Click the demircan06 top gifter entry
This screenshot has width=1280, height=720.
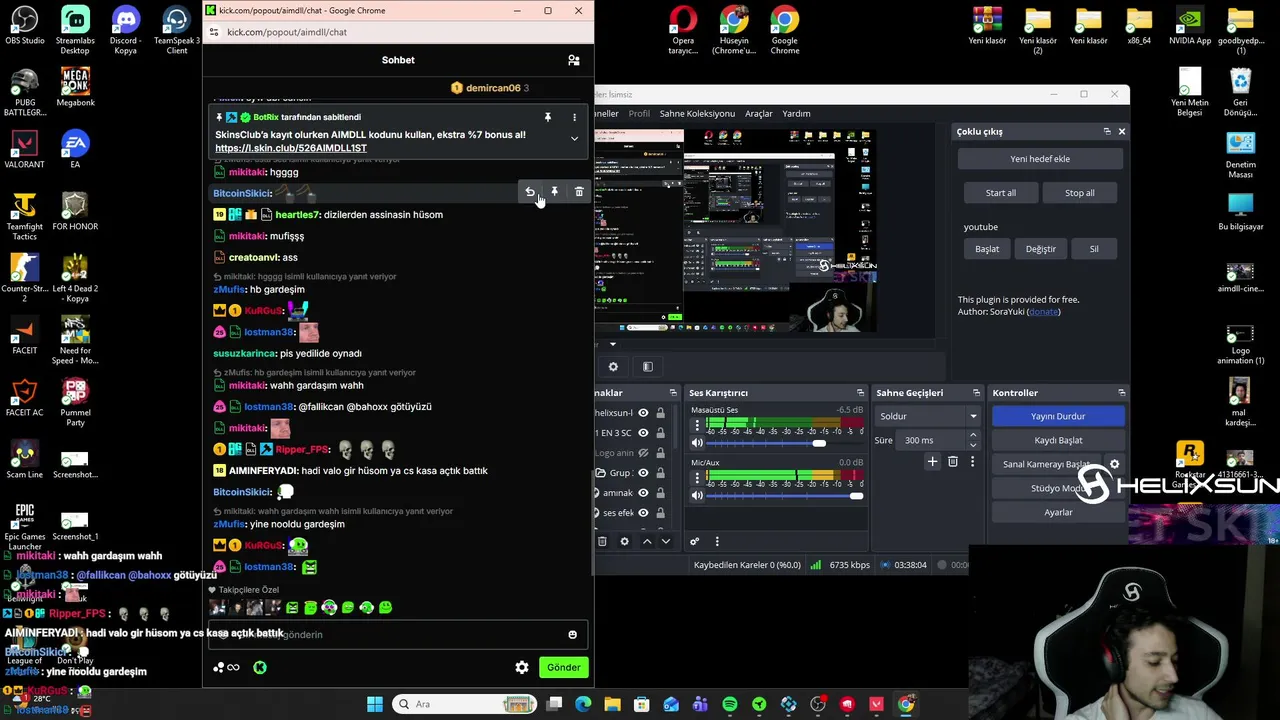(x=490, y=88)
